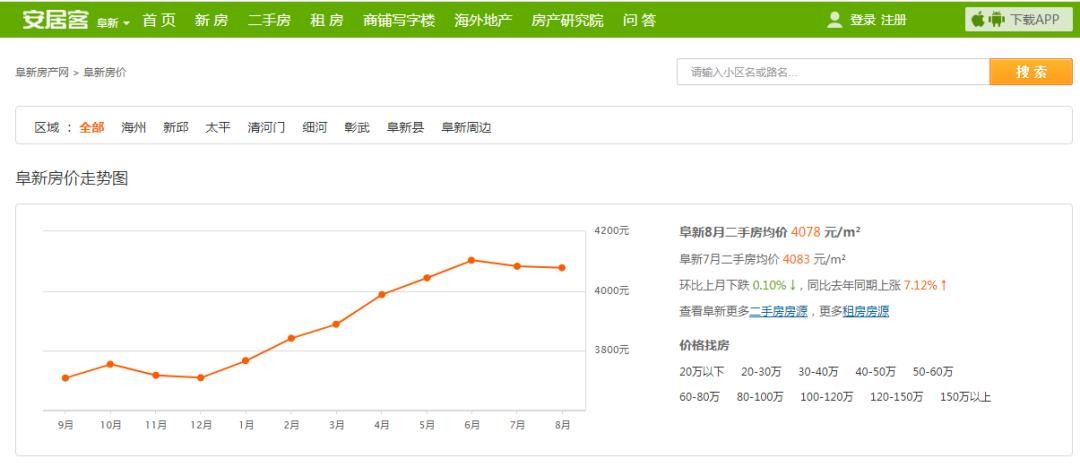Click the 登录 login link

pos(862,20)
